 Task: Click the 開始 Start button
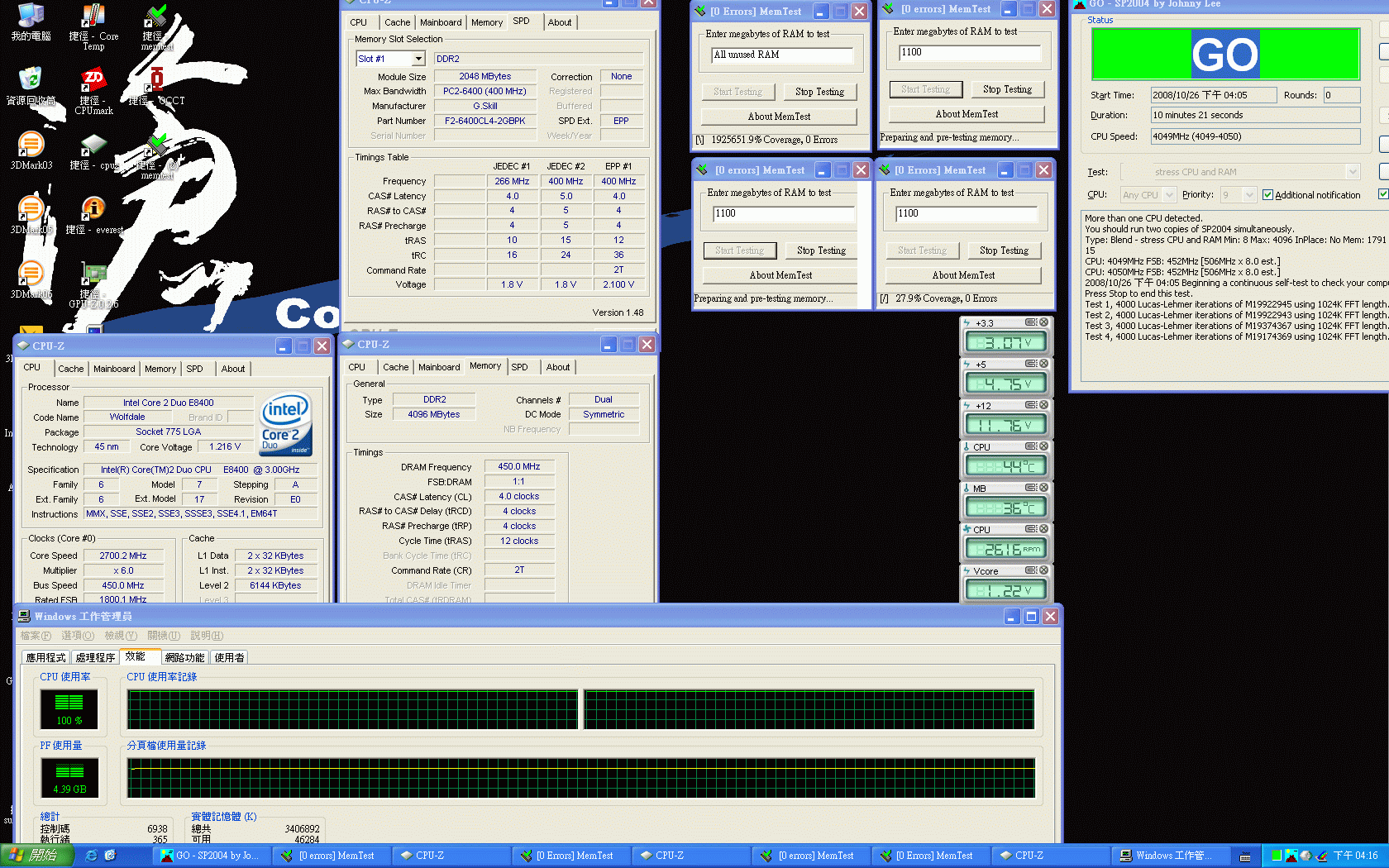[37, 856]
